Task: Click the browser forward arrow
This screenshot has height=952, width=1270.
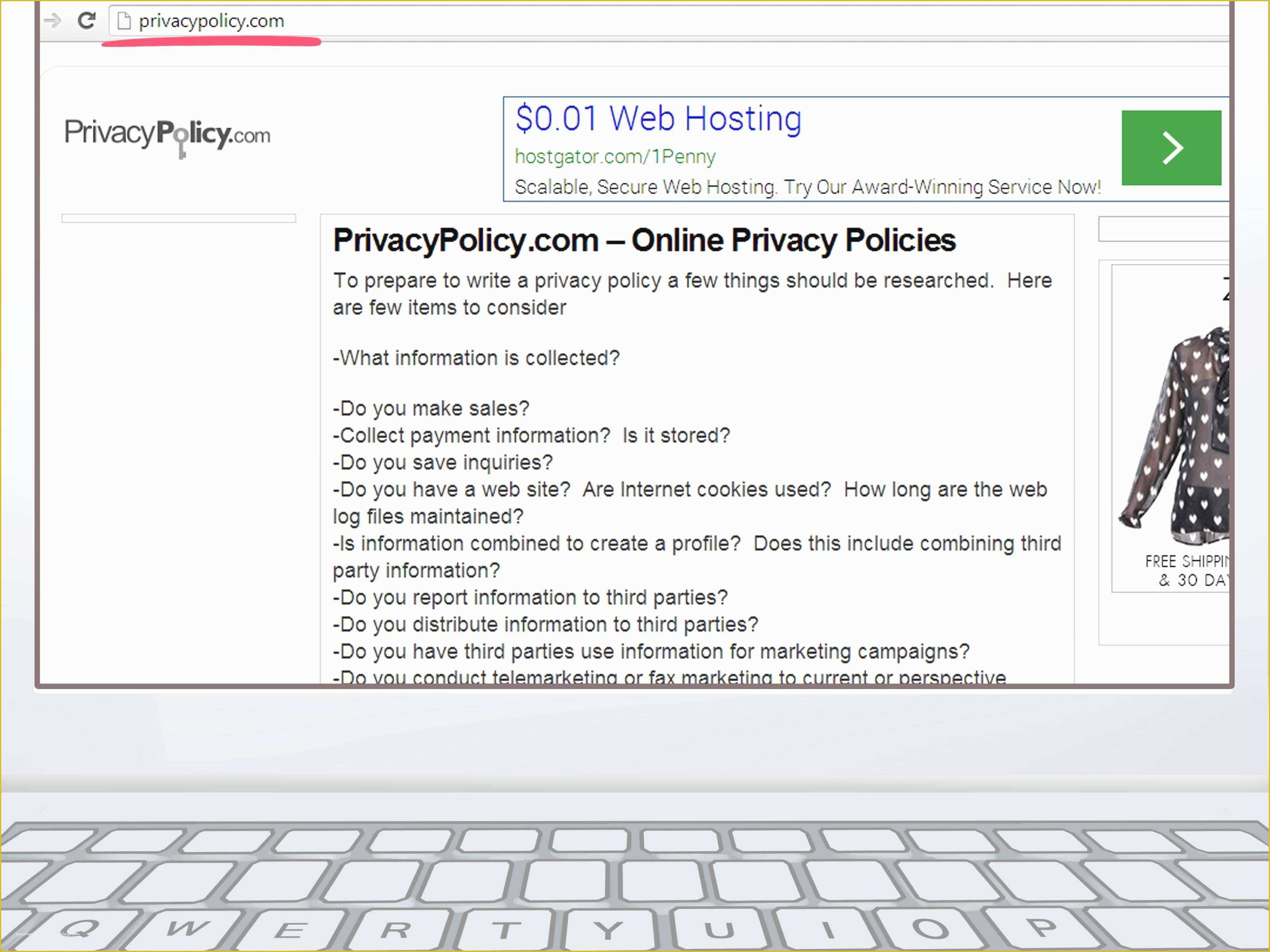Action: tap(52, 21)
